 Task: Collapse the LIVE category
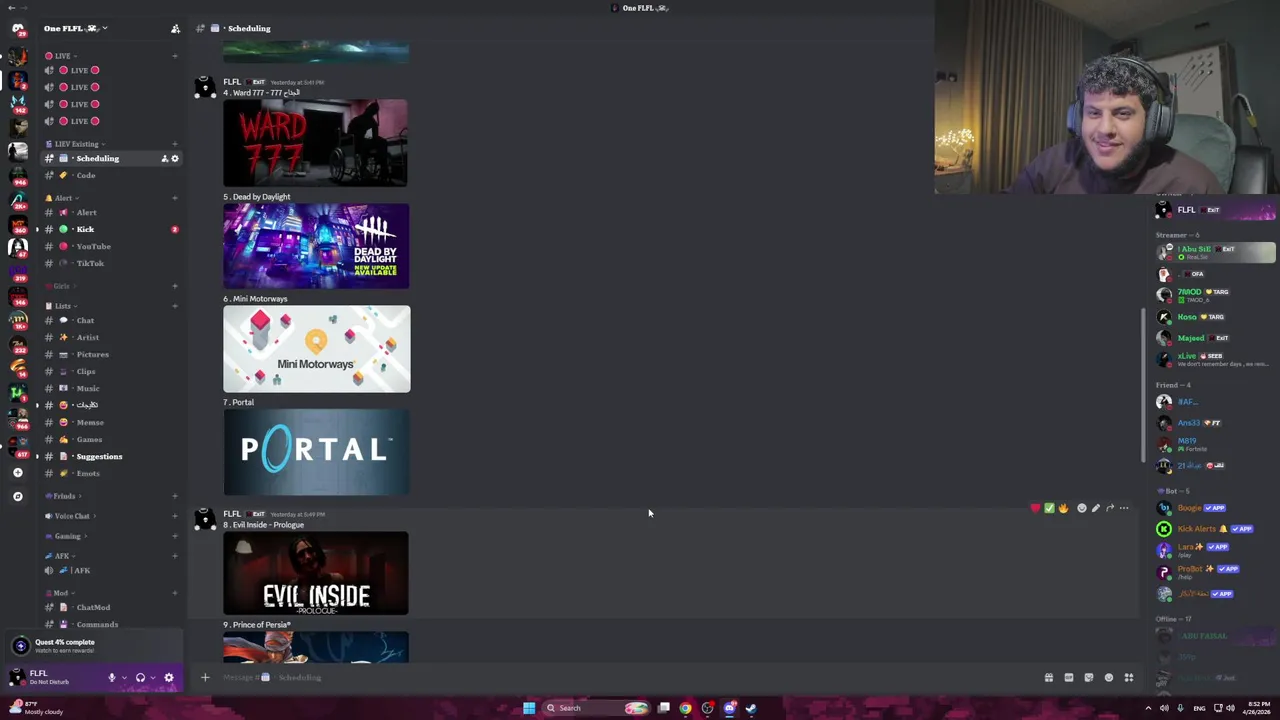[59, 56]
